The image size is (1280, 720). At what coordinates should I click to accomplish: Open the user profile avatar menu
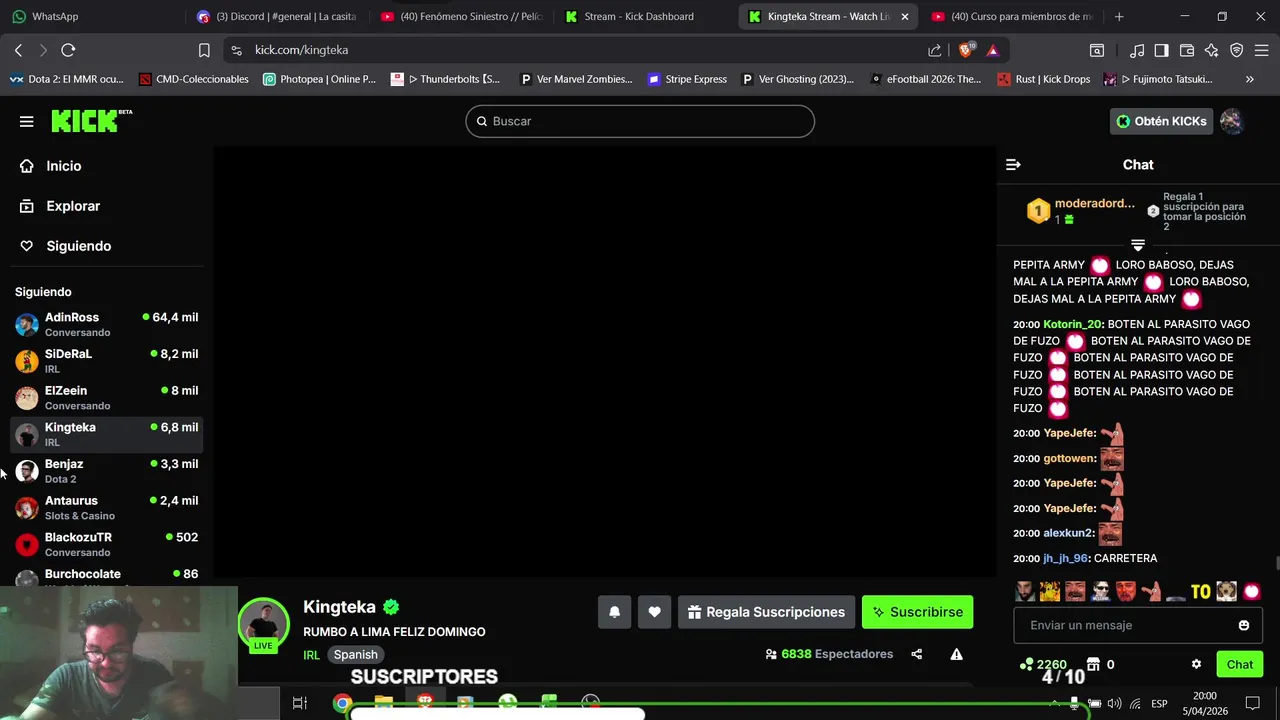[1232, 121]
